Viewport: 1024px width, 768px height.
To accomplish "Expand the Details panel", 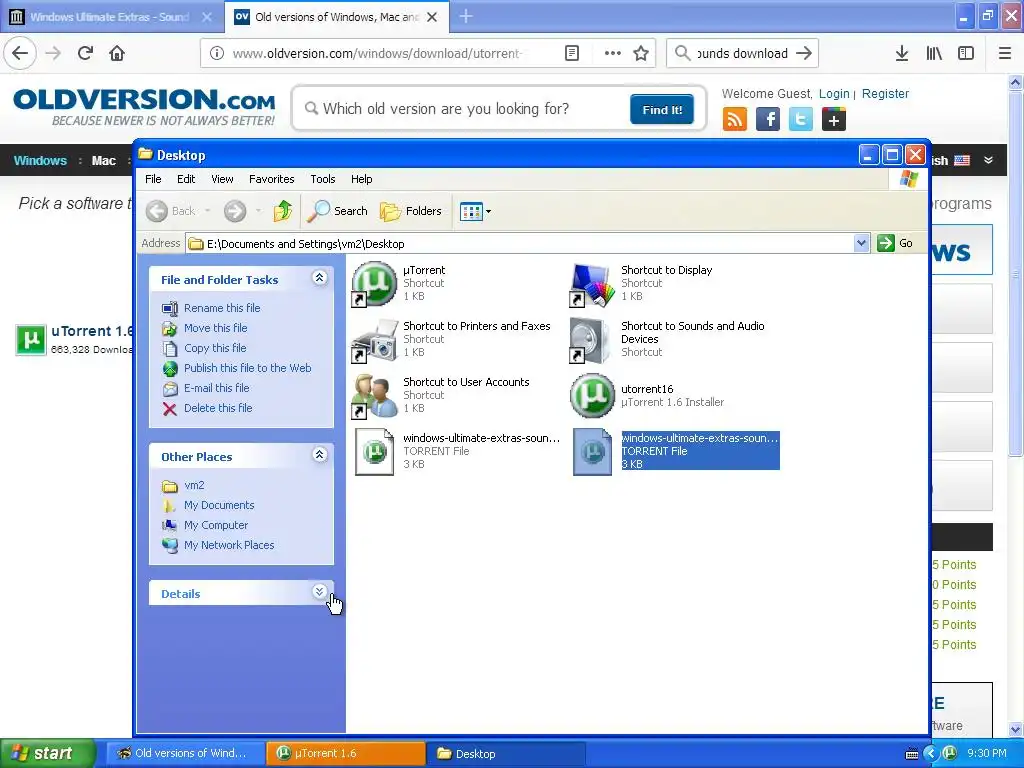I will pos(319,592).
